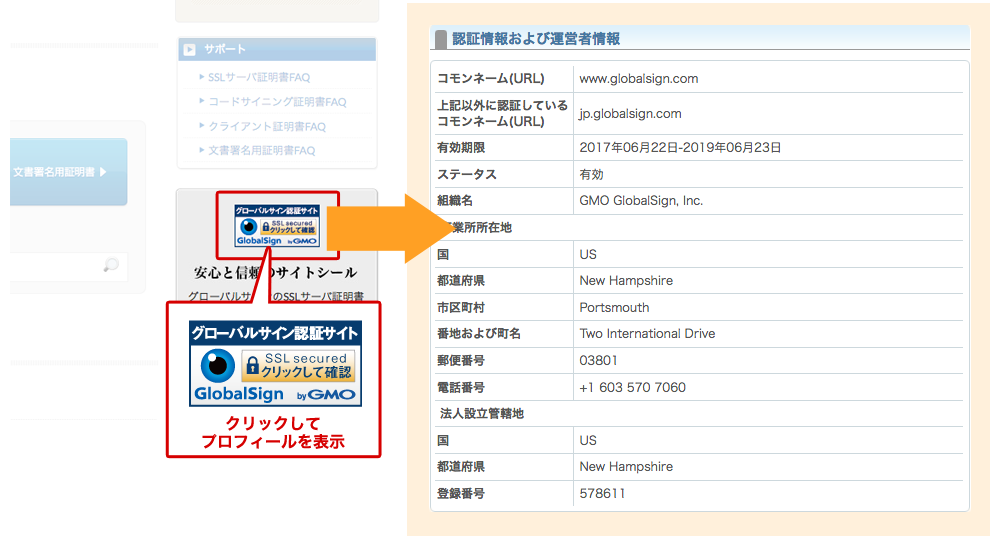Click registration number 578611
Image resolution: width=993 pixels, height=536 pixels.
click(x=602, y=494)
